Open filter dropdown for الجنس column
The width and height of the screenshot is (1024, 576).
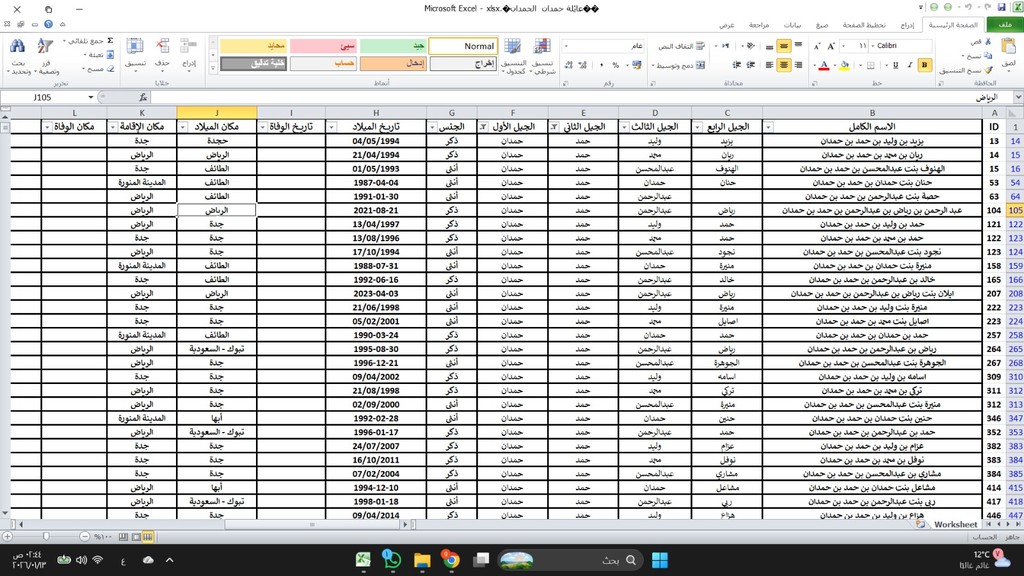click(432, 127)
